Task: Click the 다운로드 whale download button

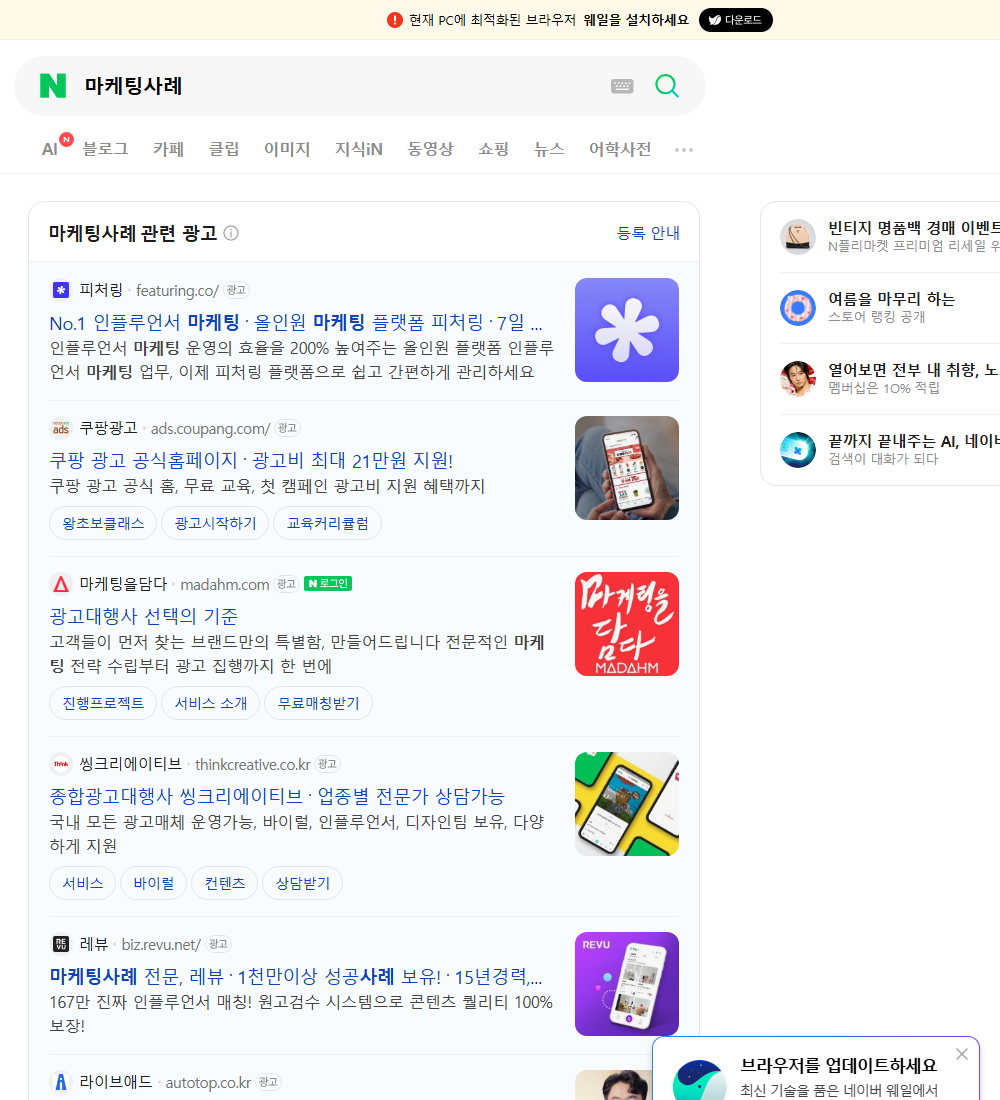Action: [735, 20]
